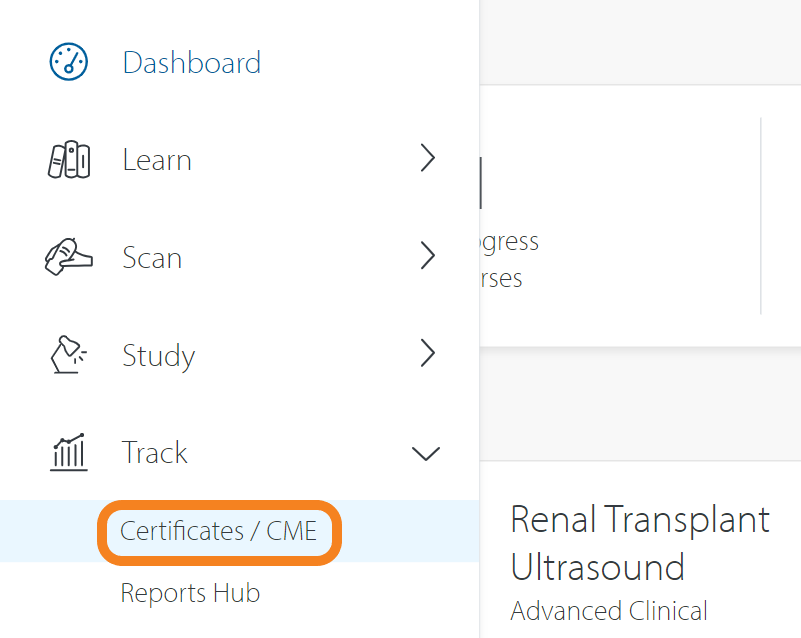Expand the Learn section chevron
The width and height of the screenshot is (801, 638).
pos(428,158)
